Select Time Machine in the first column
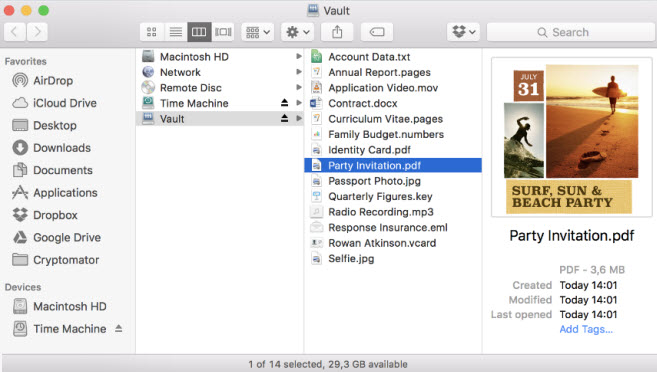657x372 pixels. [220, 103]
